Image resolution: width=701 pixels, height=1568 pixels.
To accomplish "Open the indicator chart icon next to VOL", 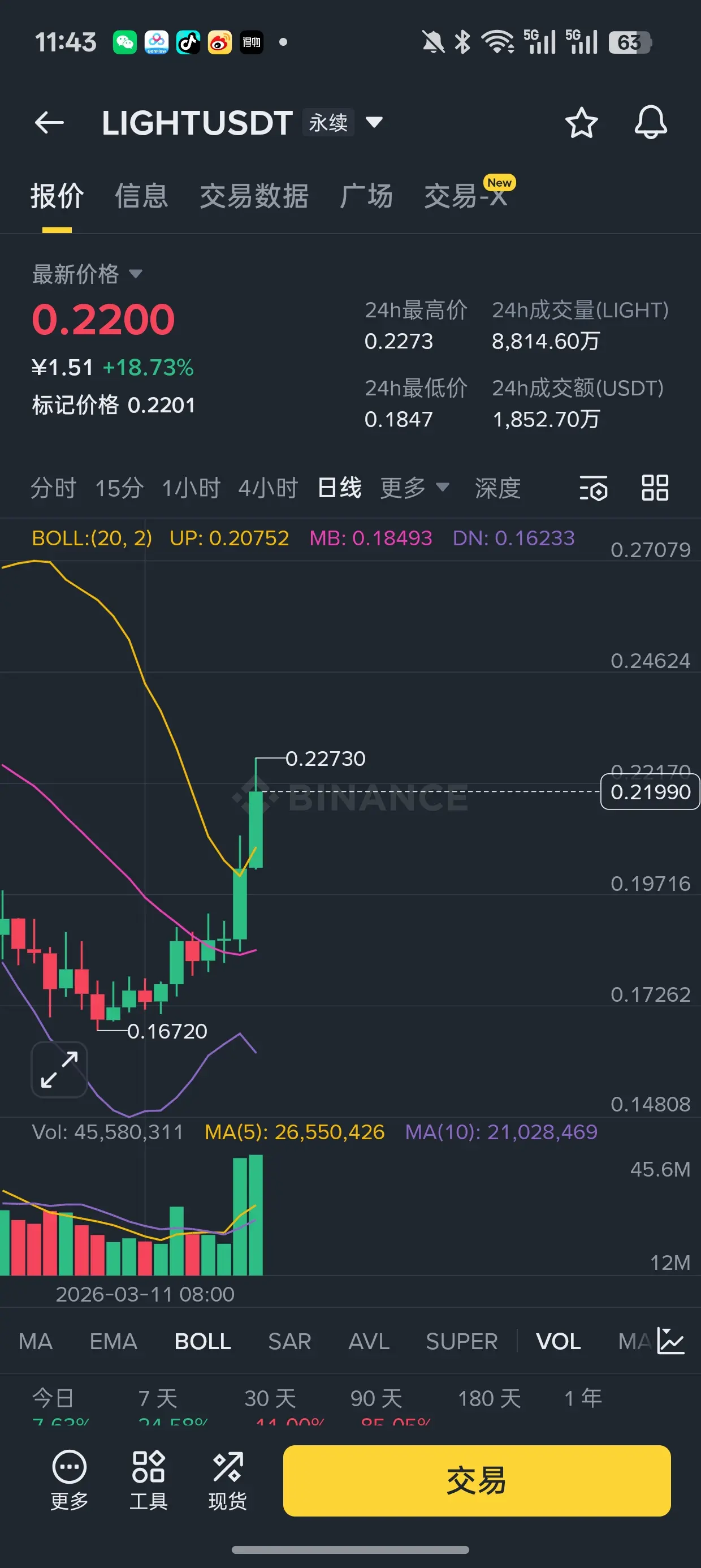I will 671,1342.
